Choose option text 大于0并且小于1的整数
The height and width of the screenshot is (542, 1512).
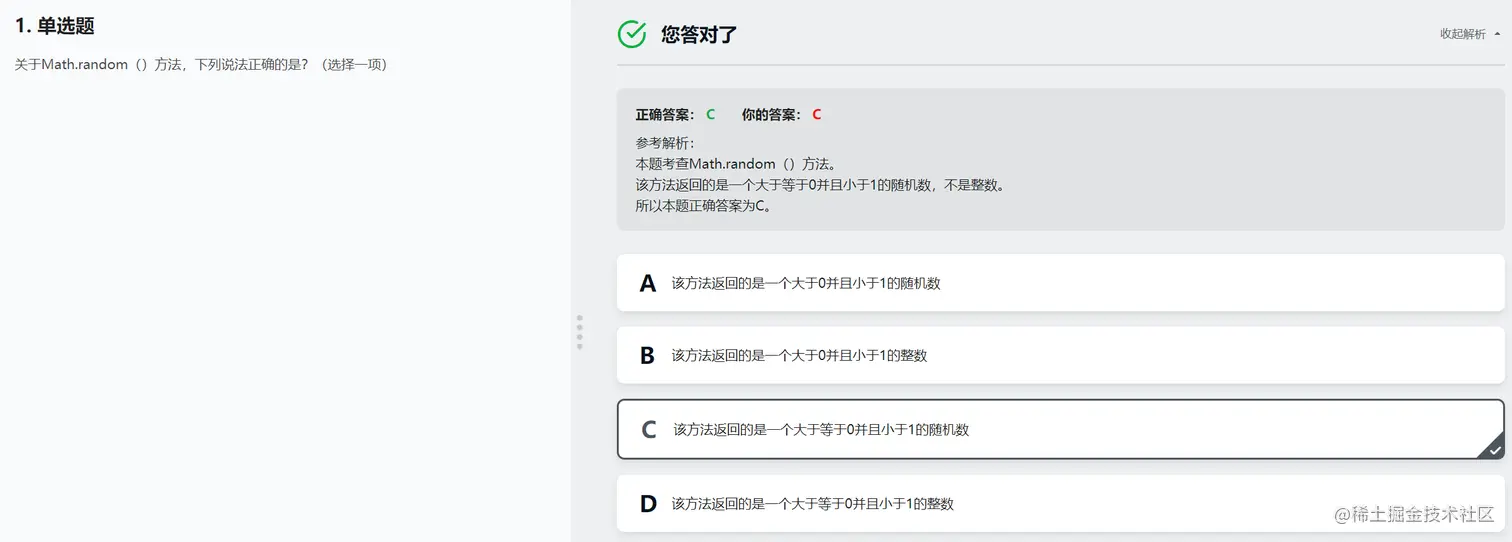coord(799,355)
